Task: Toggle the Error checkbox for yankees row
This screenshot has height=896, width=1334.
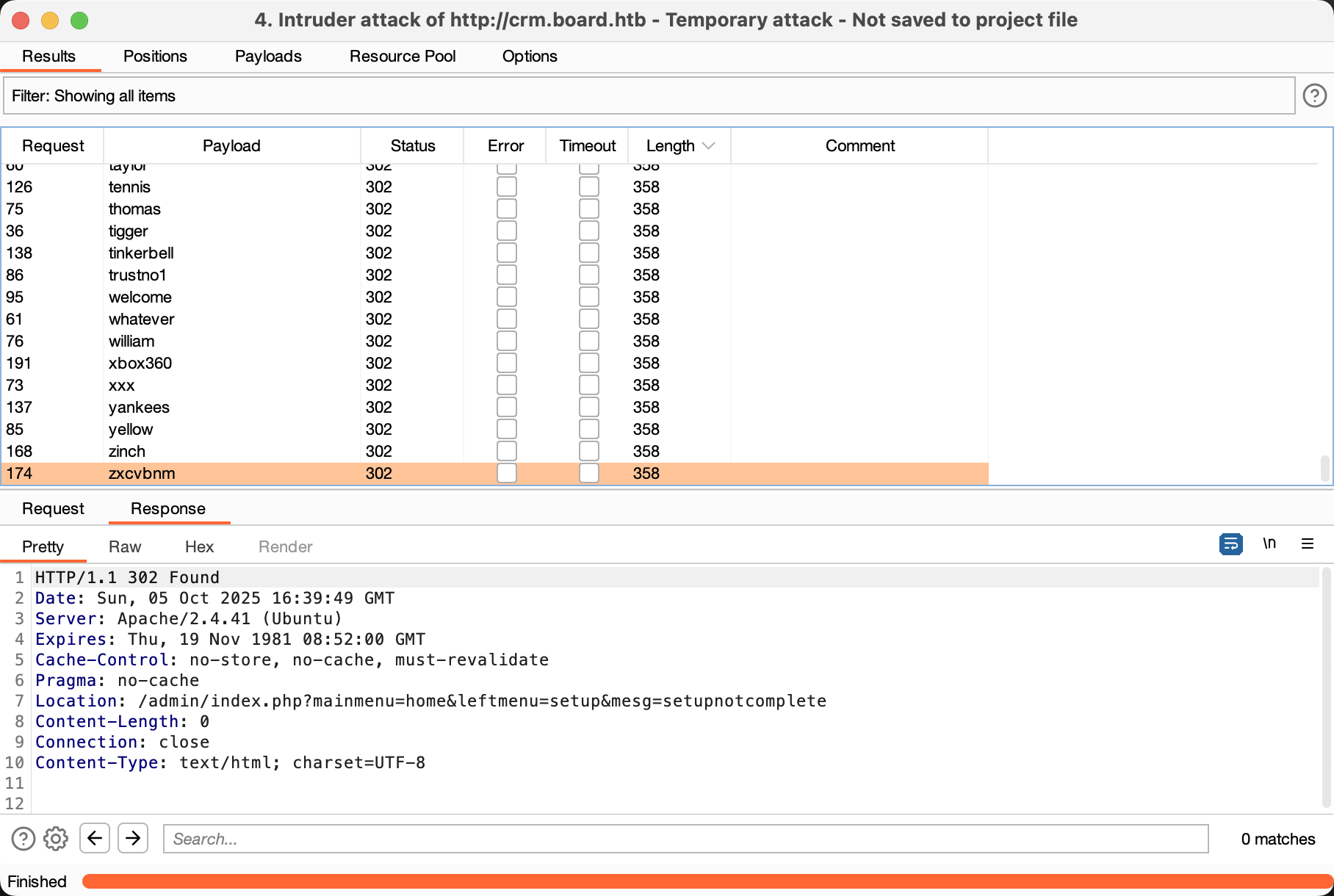Action: click(506, 407)
